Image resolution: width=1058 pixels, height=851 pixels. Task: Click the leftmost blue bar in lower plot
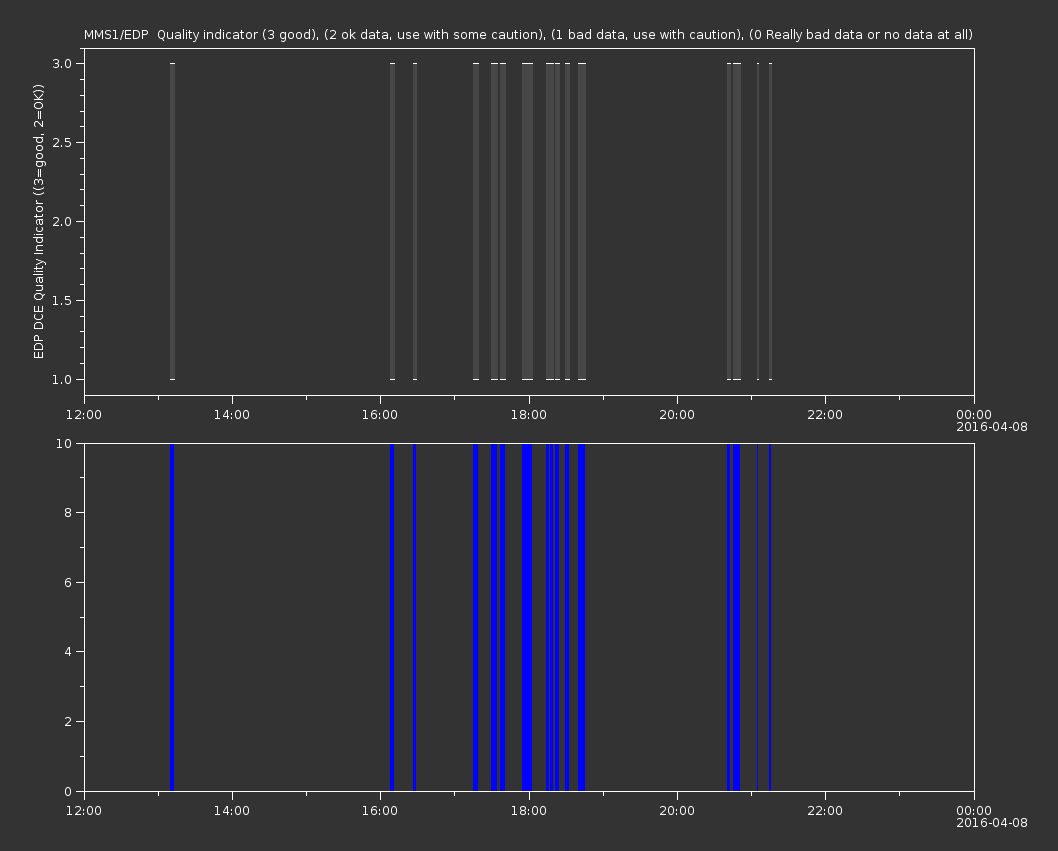172,617
